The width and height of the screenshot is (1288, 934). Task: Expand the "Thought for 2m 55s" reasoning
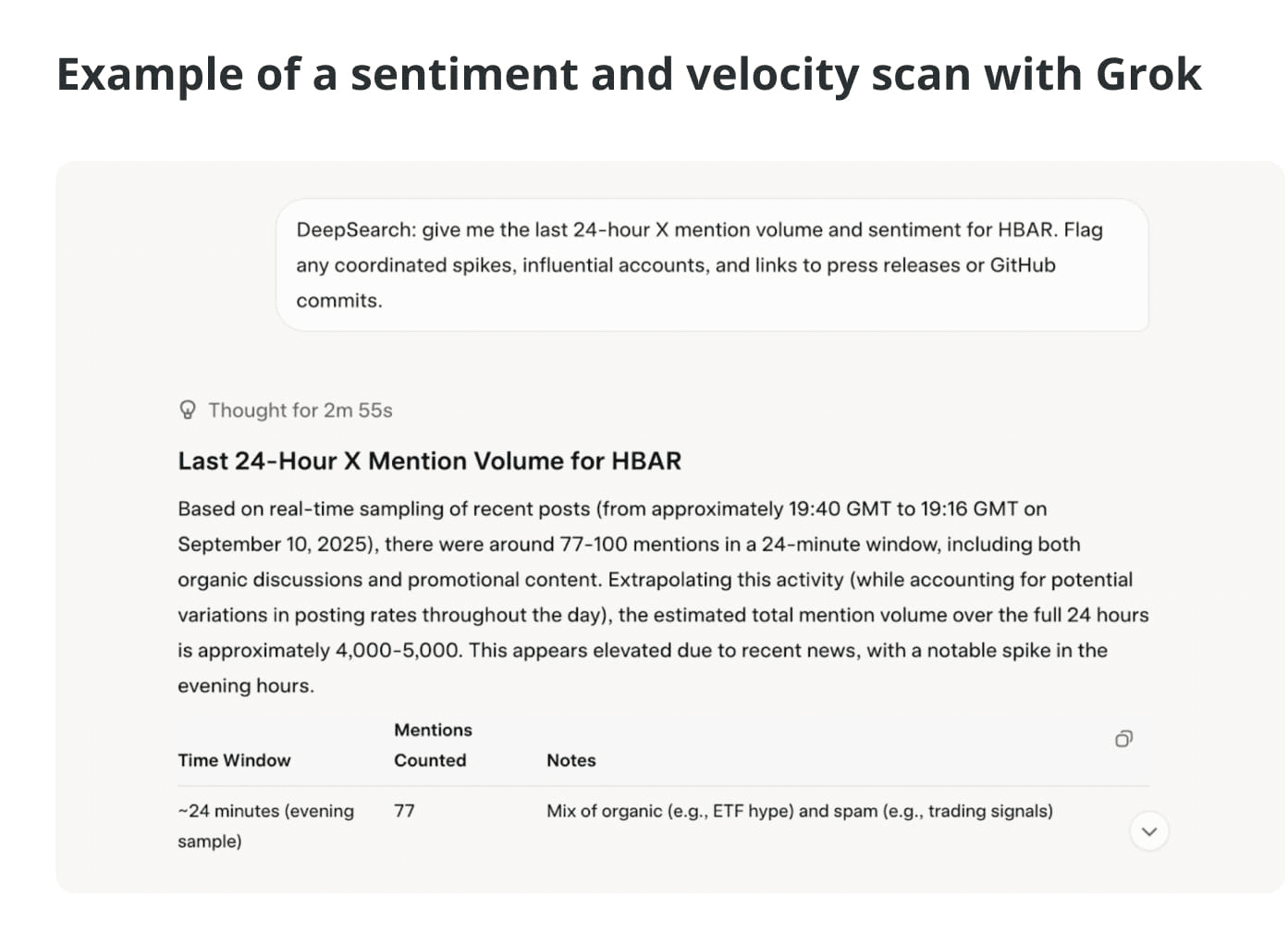click(286, 410)
